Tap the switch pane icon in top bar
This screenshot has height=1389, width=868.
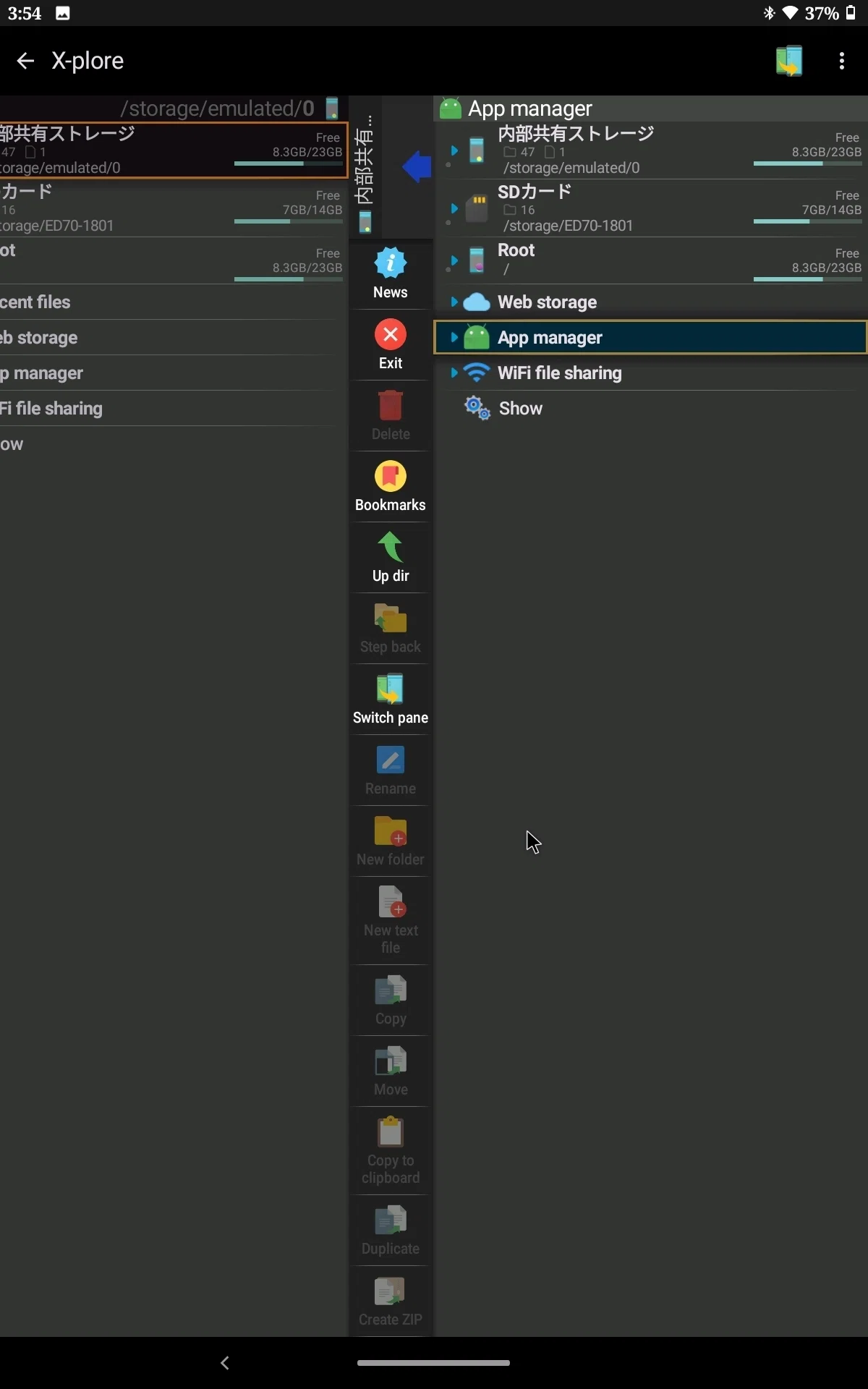[x=789, y=61]
